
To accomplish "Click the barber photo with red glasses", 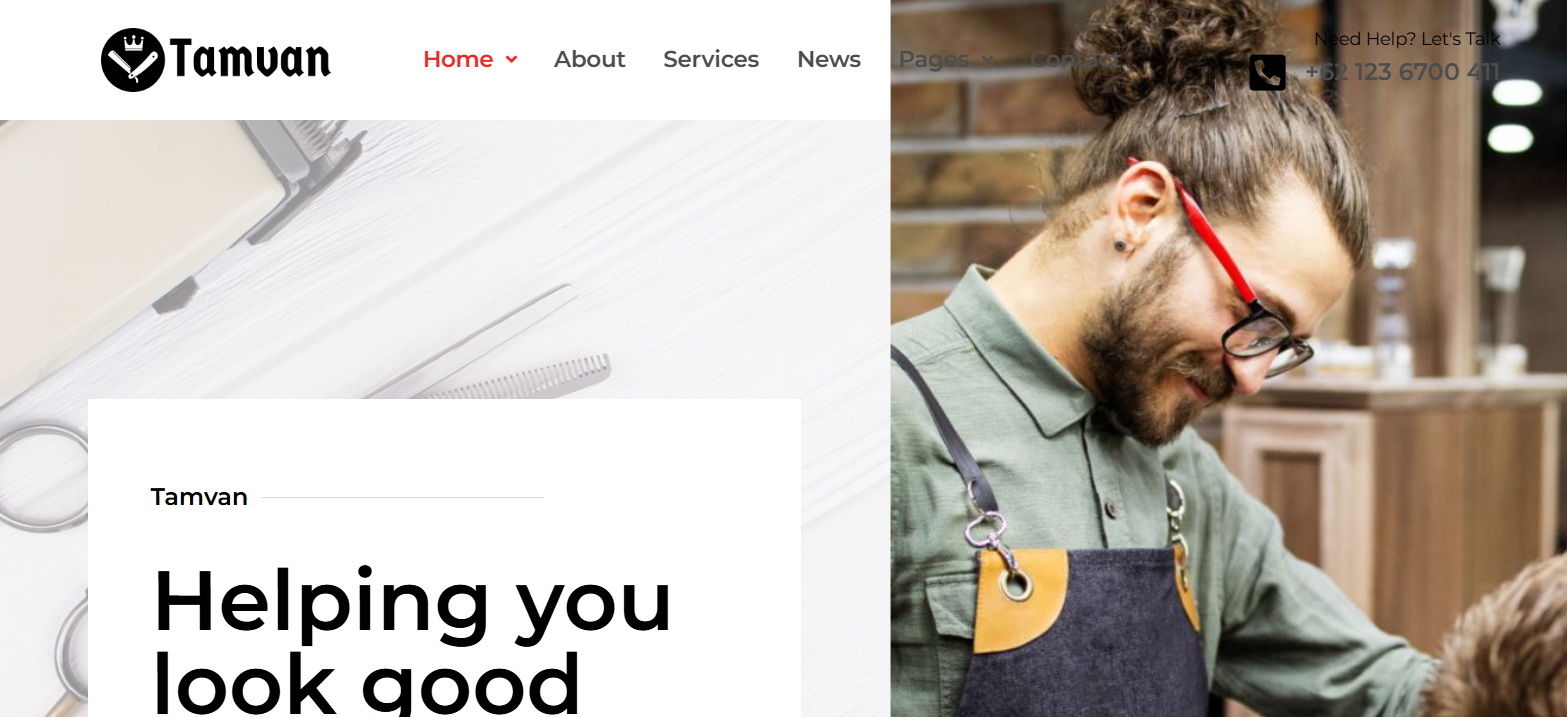I will click(1228, 358).
